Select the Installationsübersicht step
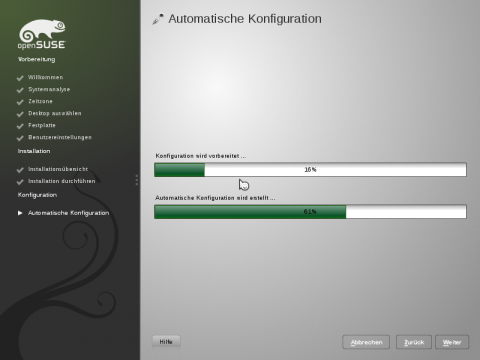480x360 pixels. [58, 169]
